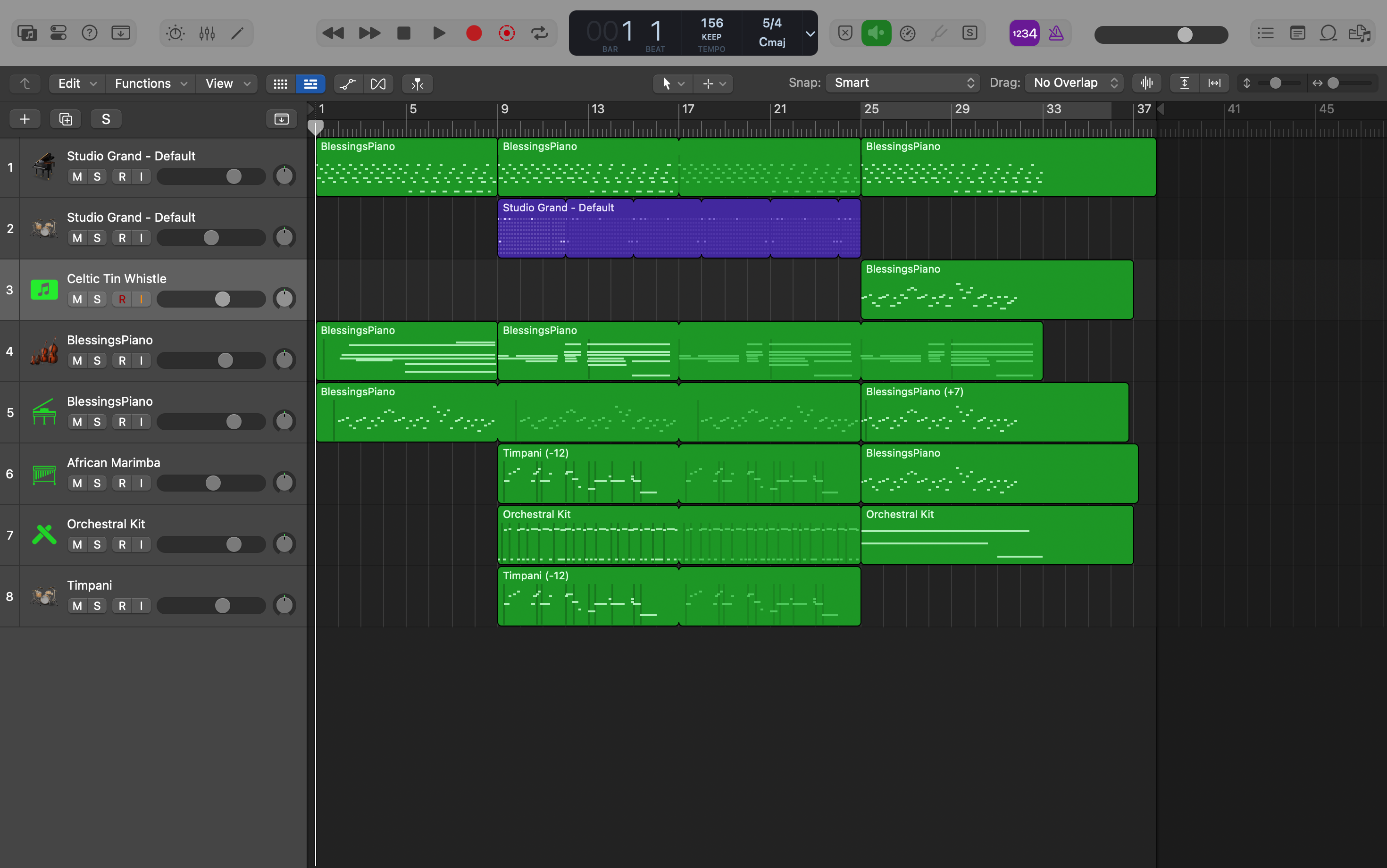
Task: Open Smart Controls panel
Action: point(175,33)
